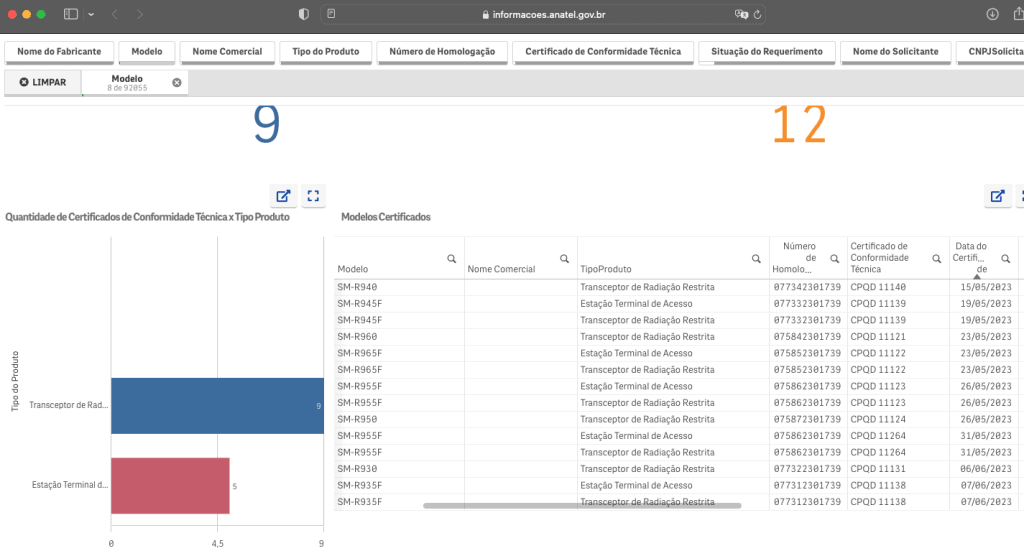
Task: Click the bar chart exploration menu icon
Action: click(283, 196)
